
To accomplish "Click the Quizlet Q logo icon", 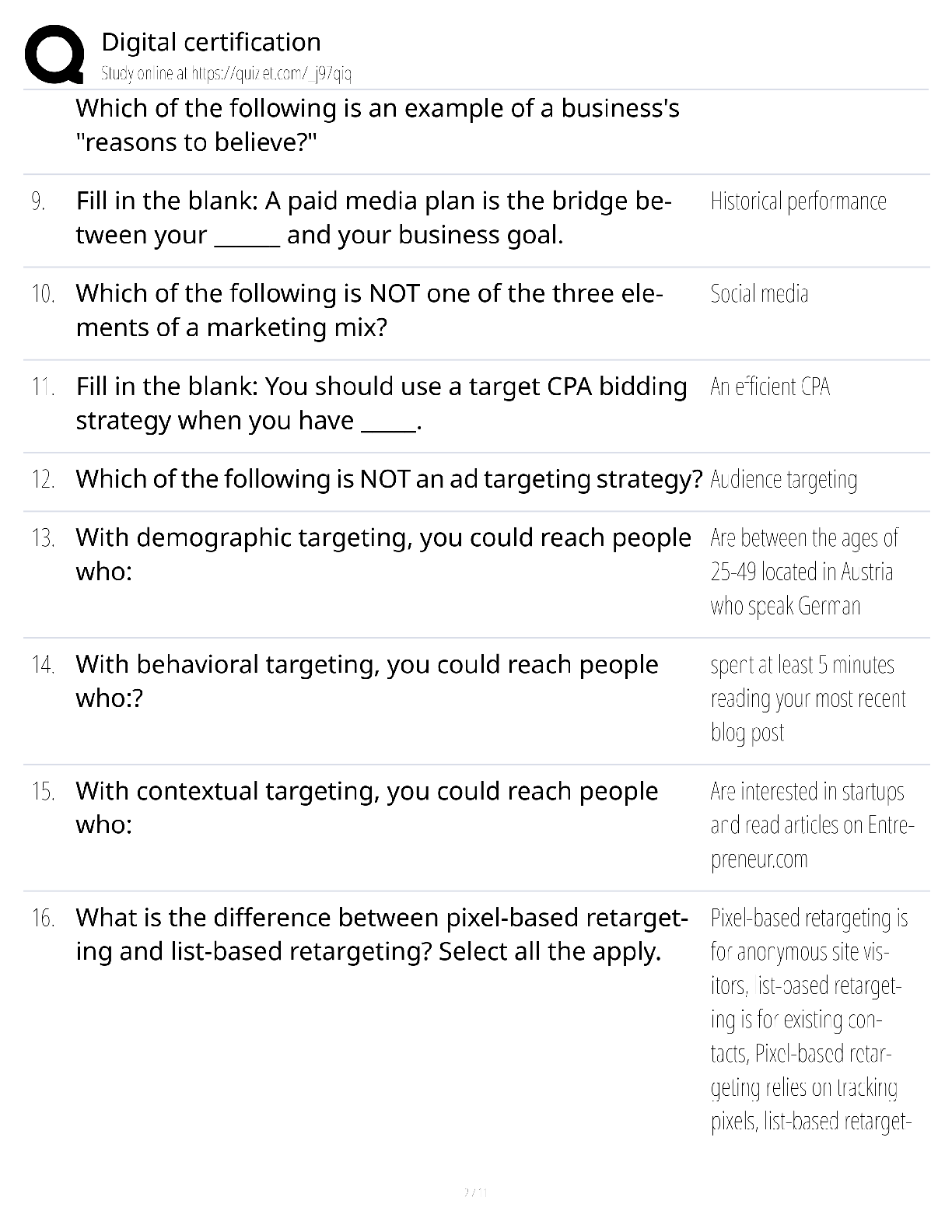I will point(54,54).
